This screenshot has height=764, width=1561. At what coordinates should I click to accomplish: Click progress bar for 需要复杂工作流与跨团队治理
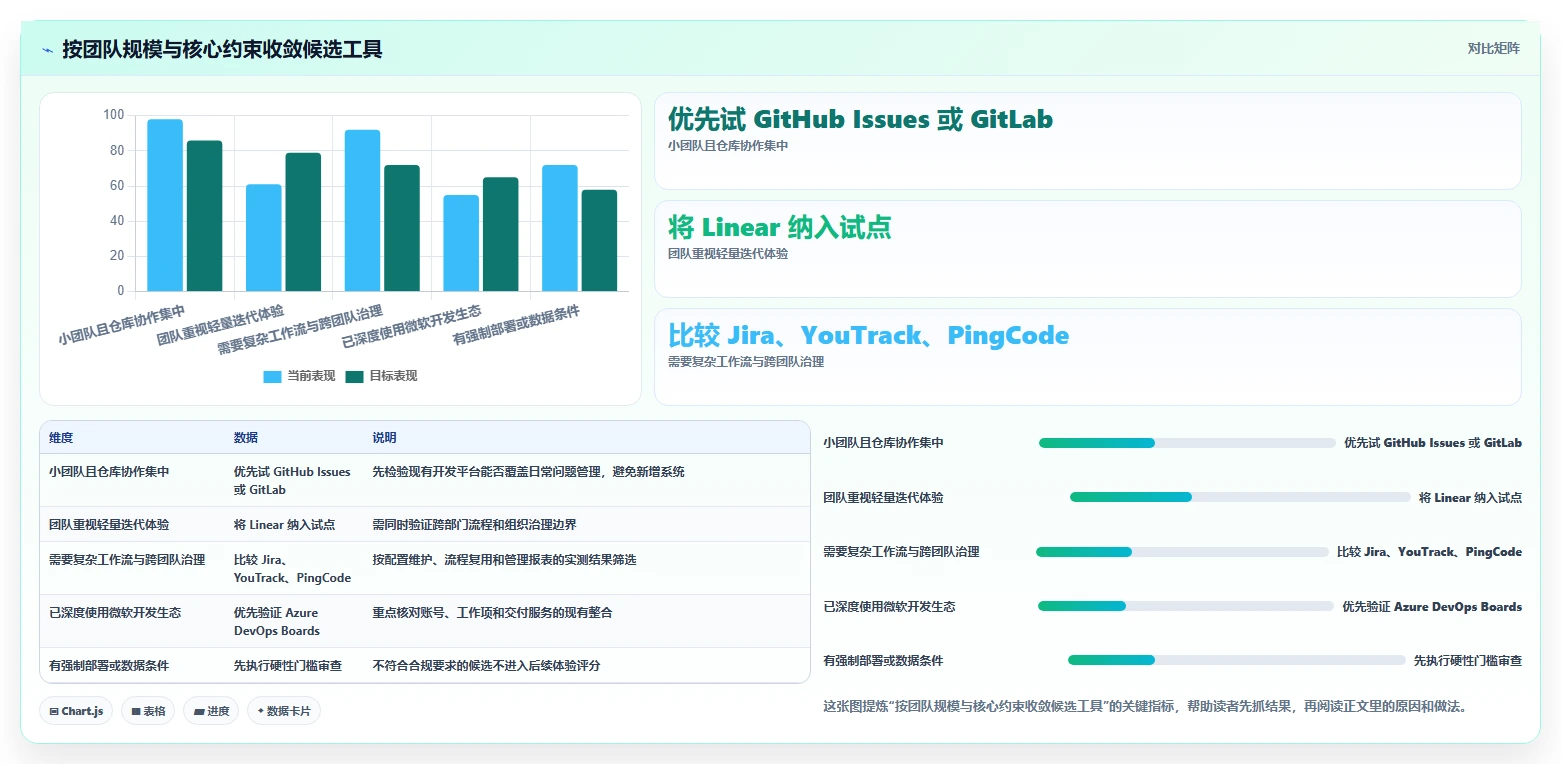[1182, 552]
